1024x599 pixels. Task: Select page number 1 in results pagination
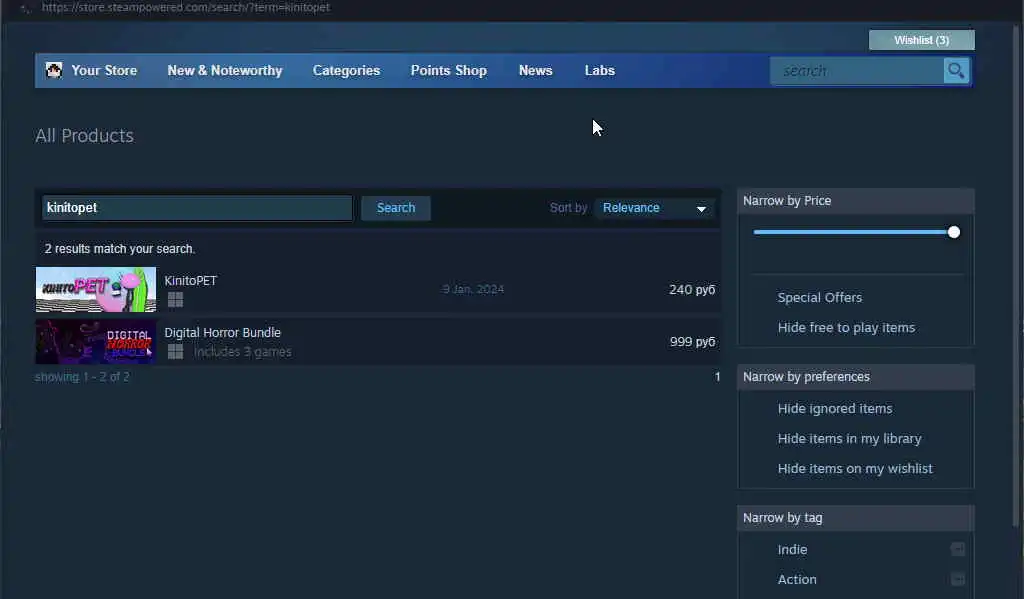point(717,377)
